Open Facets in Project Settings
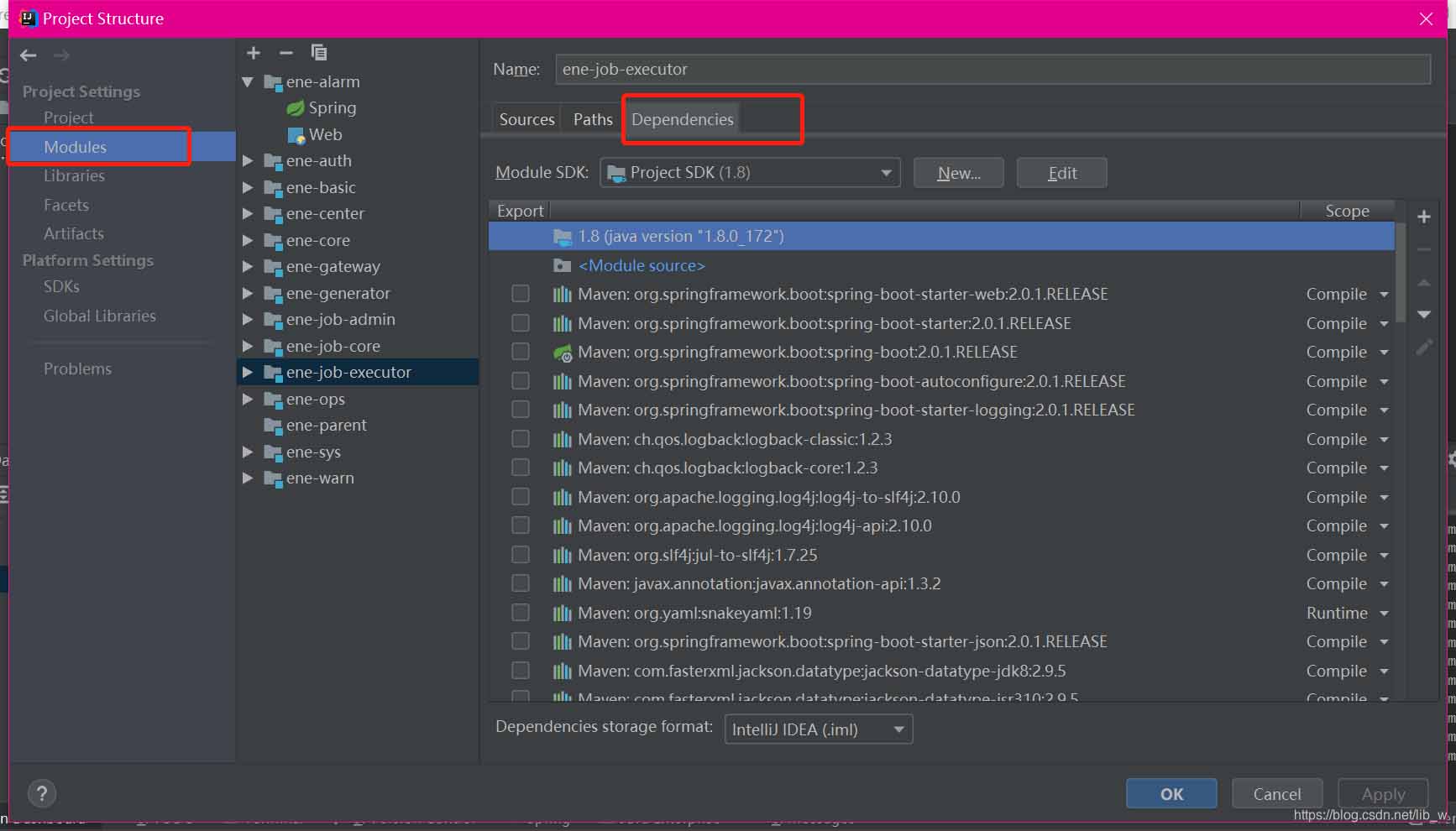This screenshot has height=831, width=1456. [x=66, y=205]
